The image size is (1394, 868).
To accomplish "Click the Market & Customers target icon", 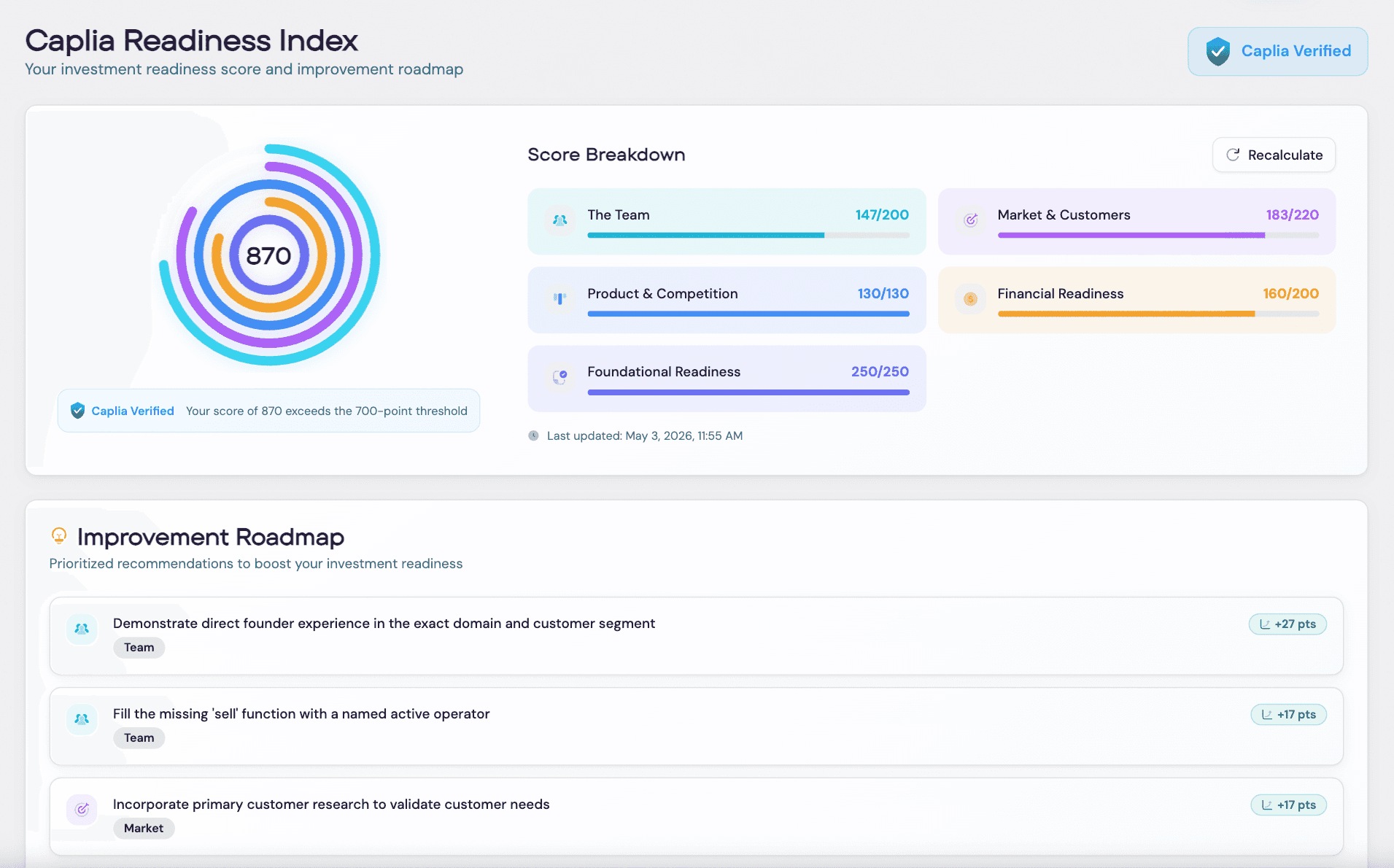I will point(970,220).
